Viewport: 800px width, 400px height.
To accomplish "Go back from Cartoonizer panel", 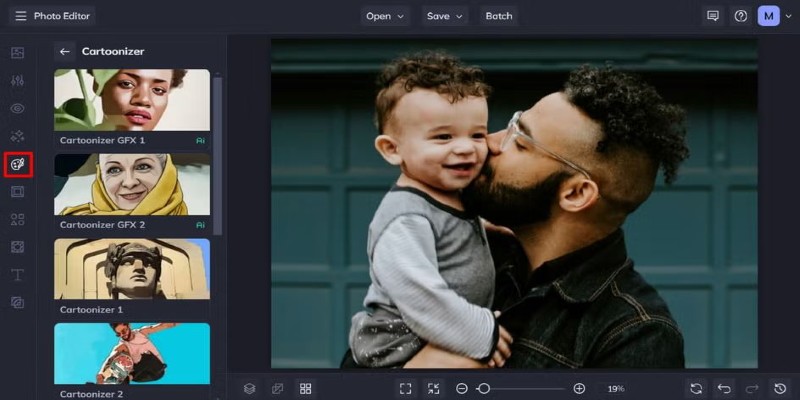I will (x=65, y=51).
